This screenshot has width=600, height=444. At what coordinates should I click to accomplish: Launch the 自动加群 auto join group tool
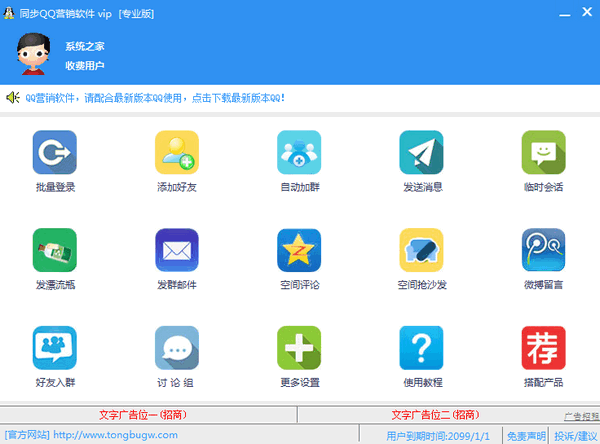coord(299,152)
